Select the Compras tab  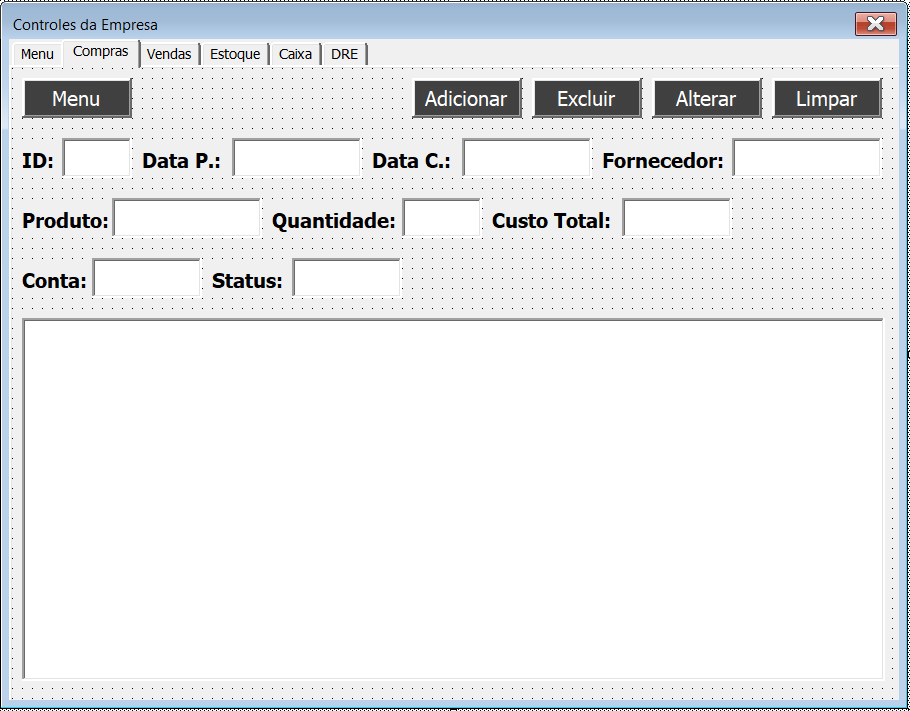point(101,52)
